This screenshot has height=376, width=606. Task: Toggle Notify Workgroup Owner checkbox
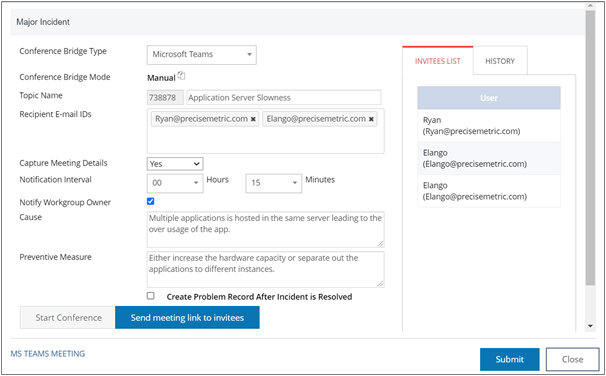pyautogui.click(x=151, y=201)
